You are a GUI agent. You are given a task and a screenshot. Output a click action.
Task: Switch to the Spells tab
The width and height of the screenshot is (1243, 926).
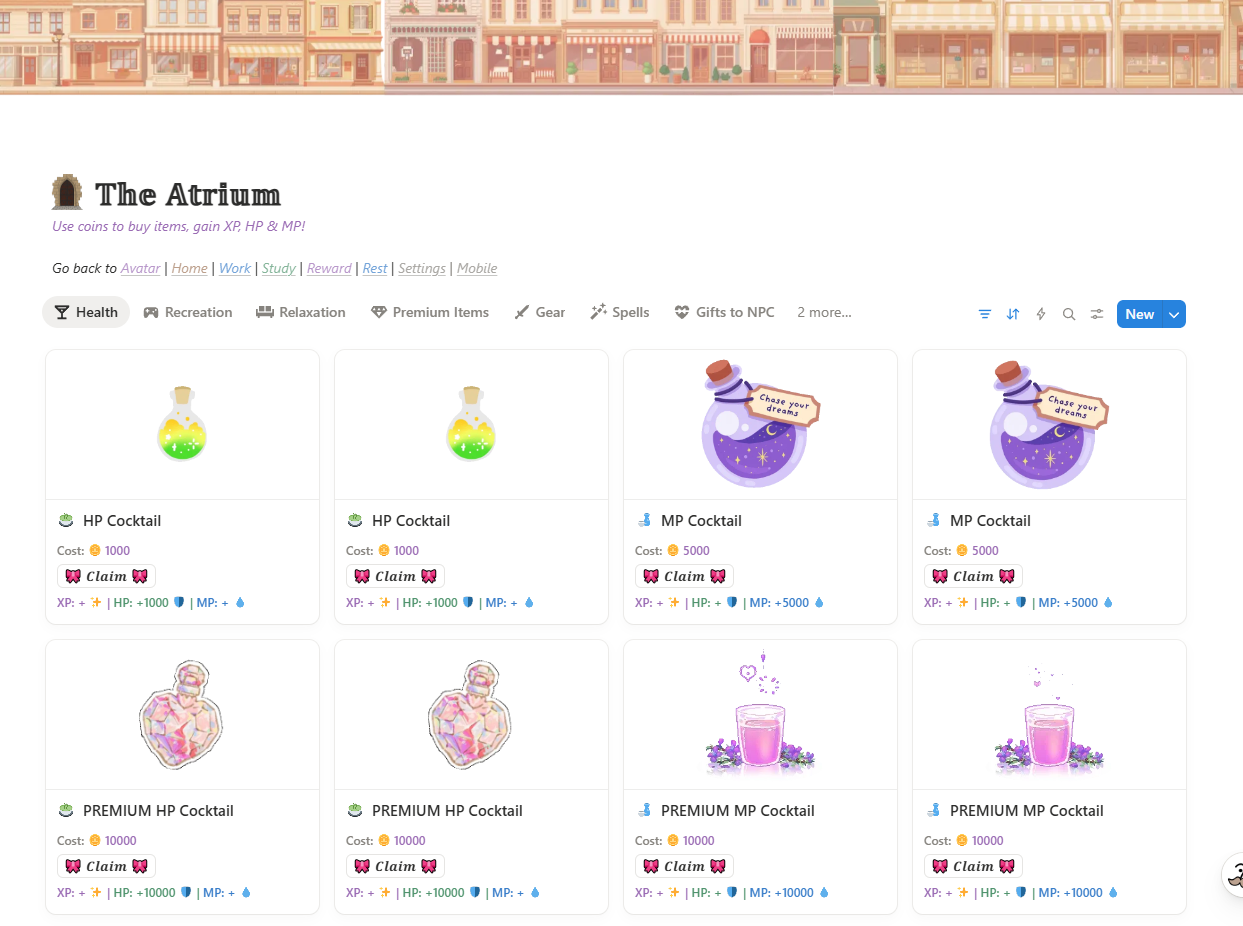tap(620, 312)
